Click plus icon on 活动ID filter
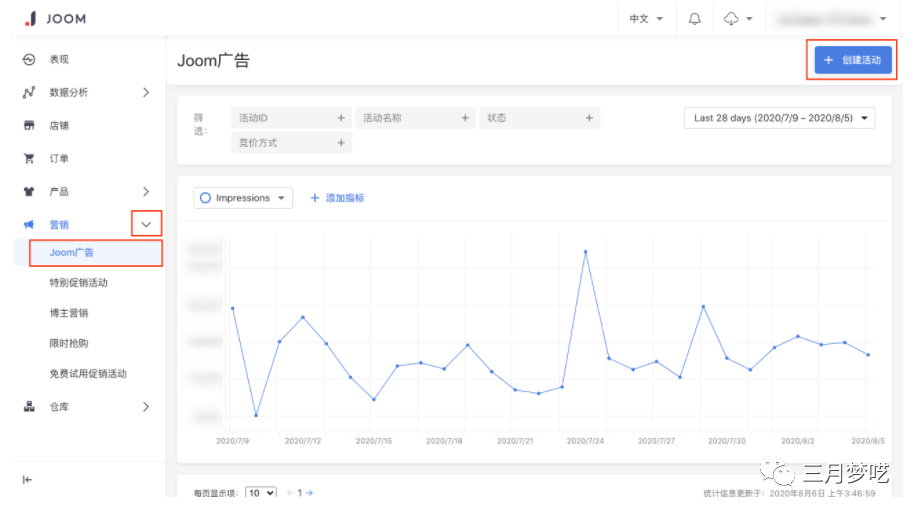919x513 pixels. (341, 118)
